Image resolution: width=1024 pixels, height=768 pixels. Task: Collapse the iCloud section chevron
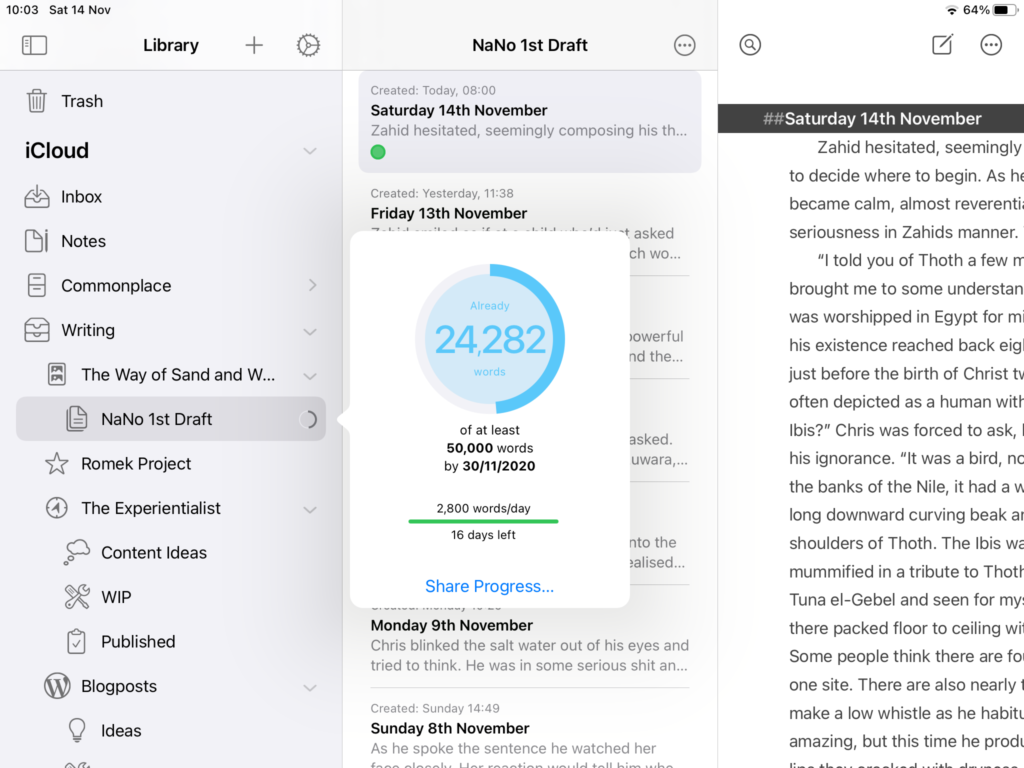tap(310, 151)
